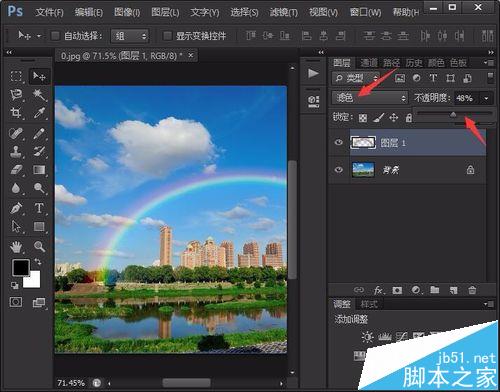The height and width of the screenshot is (392, 500).
Task: Select the Horizontal Type tool
Action: pos(39,208)
